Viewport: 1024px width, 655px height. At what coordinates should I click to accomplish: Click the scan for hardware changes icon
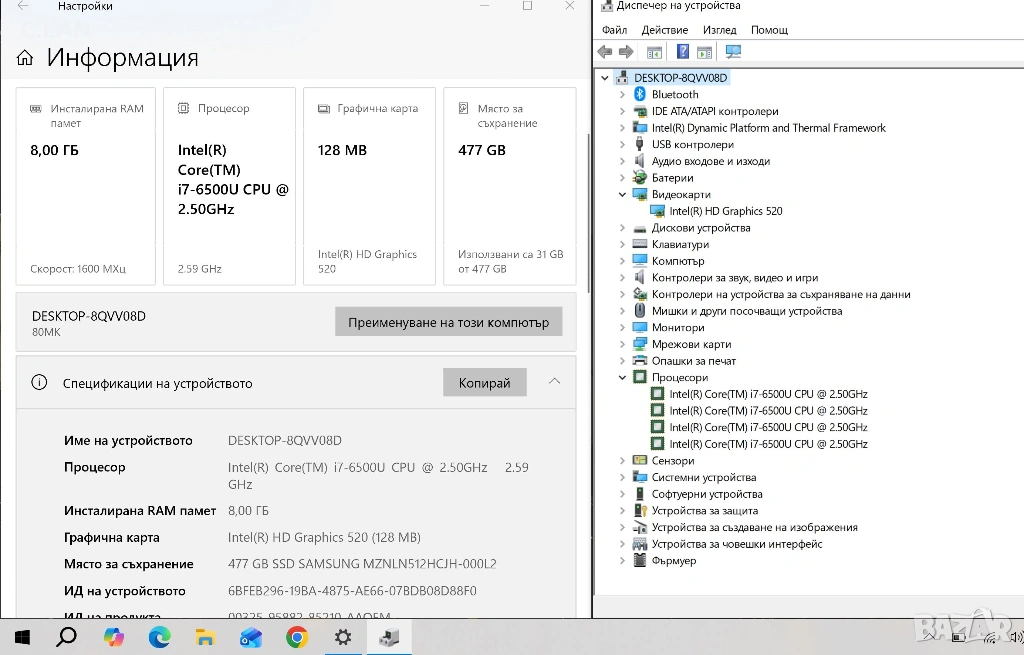[x=734, y=52]
